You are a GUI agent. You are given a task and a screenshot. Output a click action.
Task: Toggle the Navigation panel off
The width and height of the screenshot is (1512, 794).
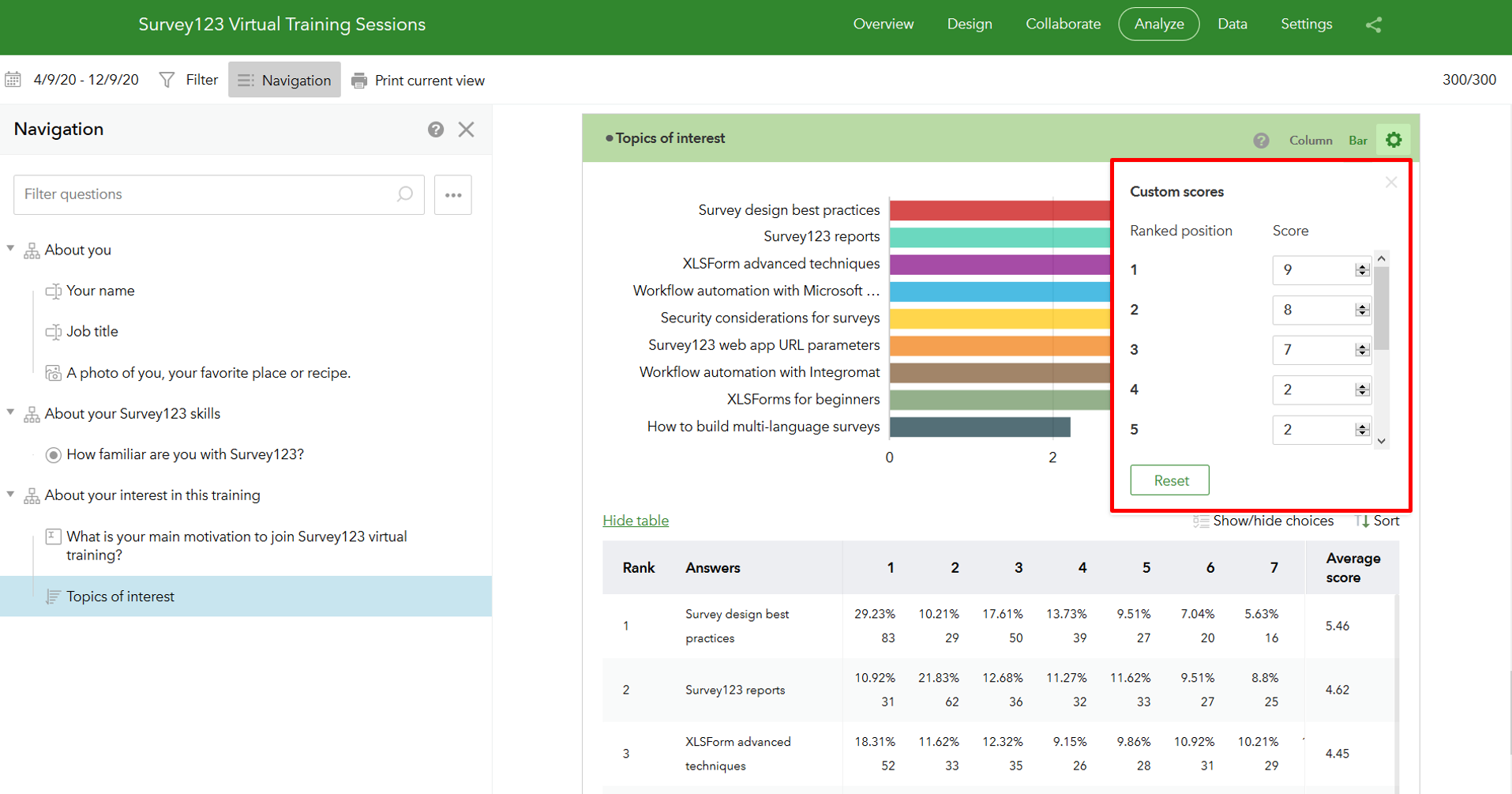coord(284,79)
